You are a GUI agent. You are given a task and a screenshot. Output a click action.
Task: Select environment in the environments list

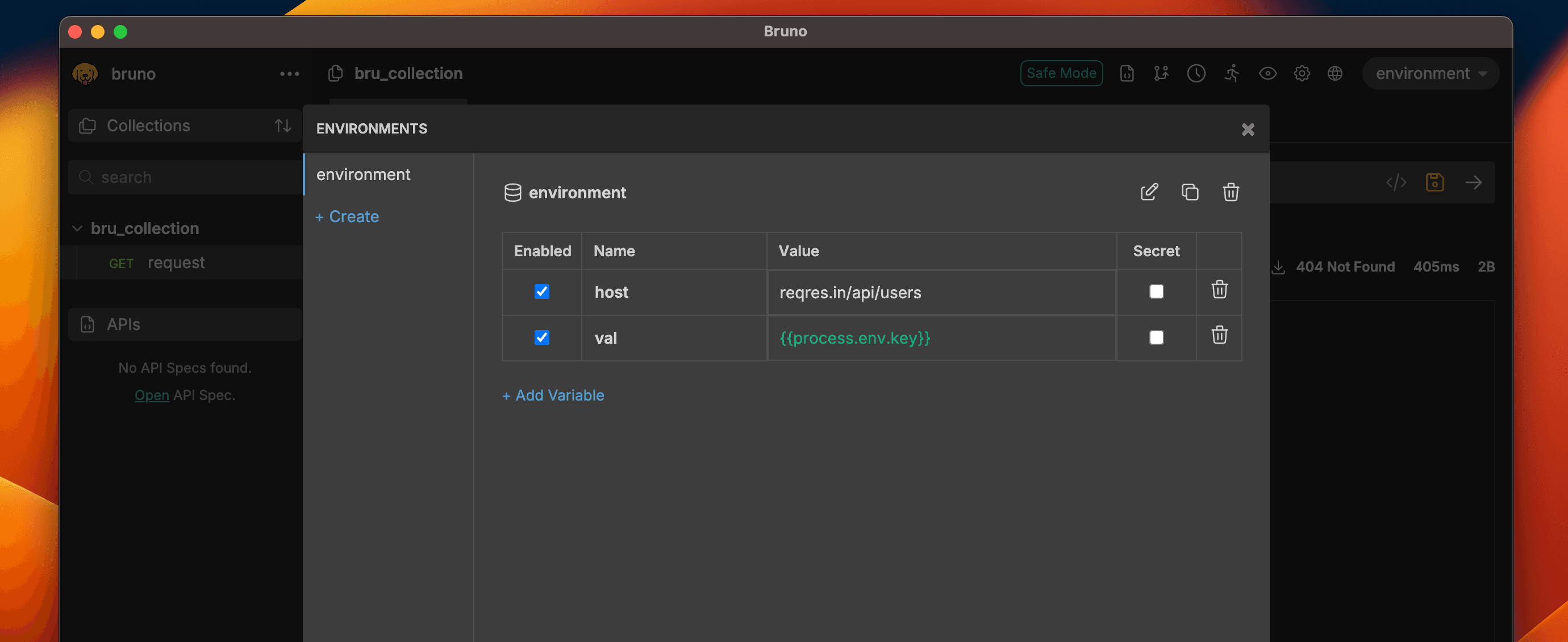coord(364,174)
